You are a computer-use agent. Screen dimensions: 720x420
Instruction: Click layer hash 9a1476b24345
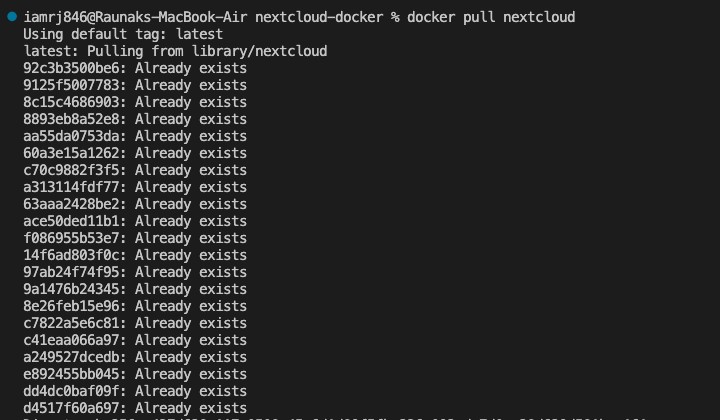pyautogui.click(x=74, y=289)
